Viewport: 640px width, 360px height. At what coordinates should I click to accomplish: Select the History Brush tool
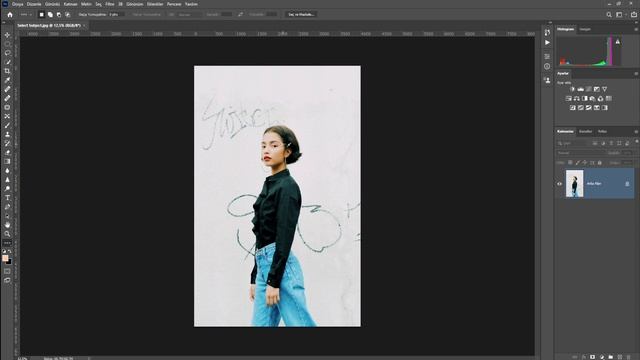7,143
